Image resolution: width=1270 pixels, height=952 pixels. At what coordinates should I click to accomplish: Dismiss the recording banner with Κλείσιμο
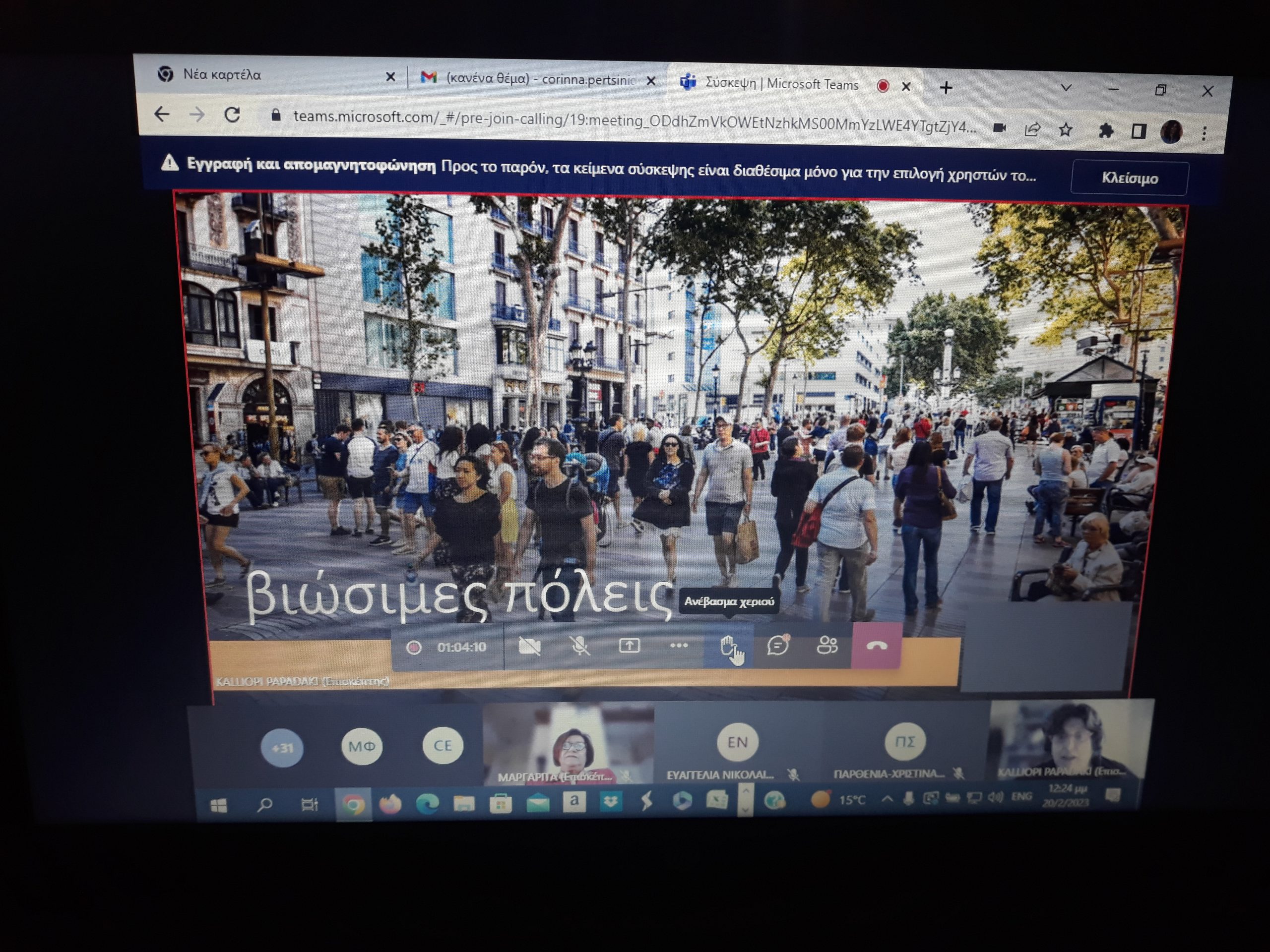pyautogui.click(x=1129, y=178)
